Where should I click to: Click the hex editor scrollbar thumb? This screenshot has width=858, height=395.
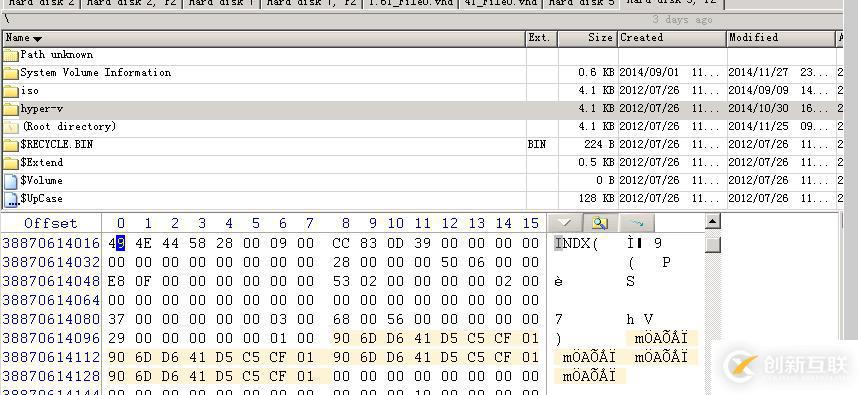pyautogui.click(x=712, y=245)
